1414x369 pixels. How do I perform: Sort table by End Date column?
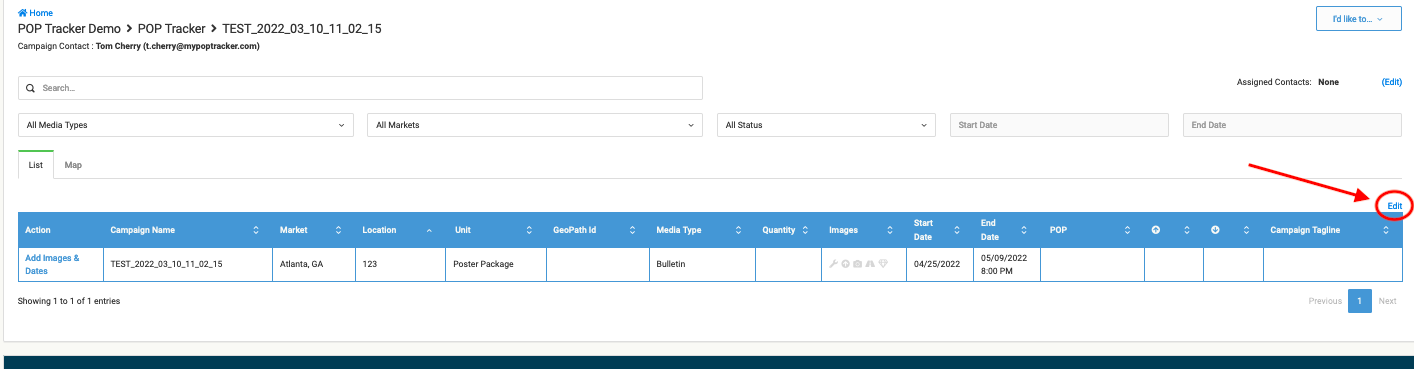click(1007, 230)
